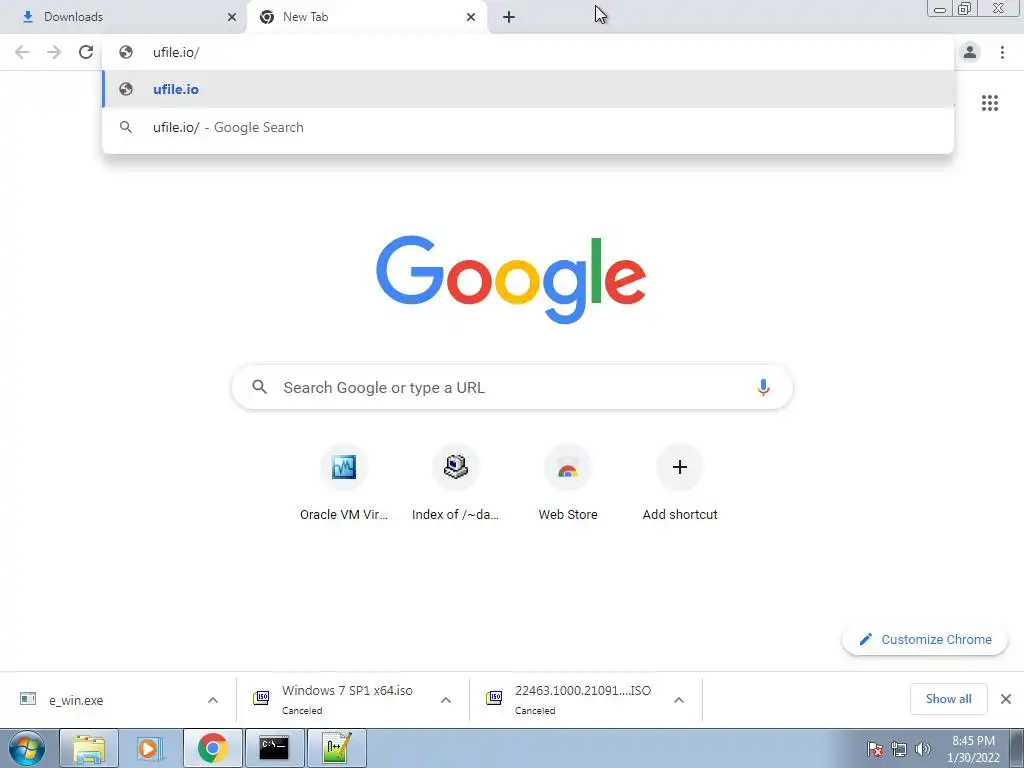Expand options for e_win.exe download
The height and width of the screenshot is (768, 1024).
pyautogui.click(x=213, y=700)
